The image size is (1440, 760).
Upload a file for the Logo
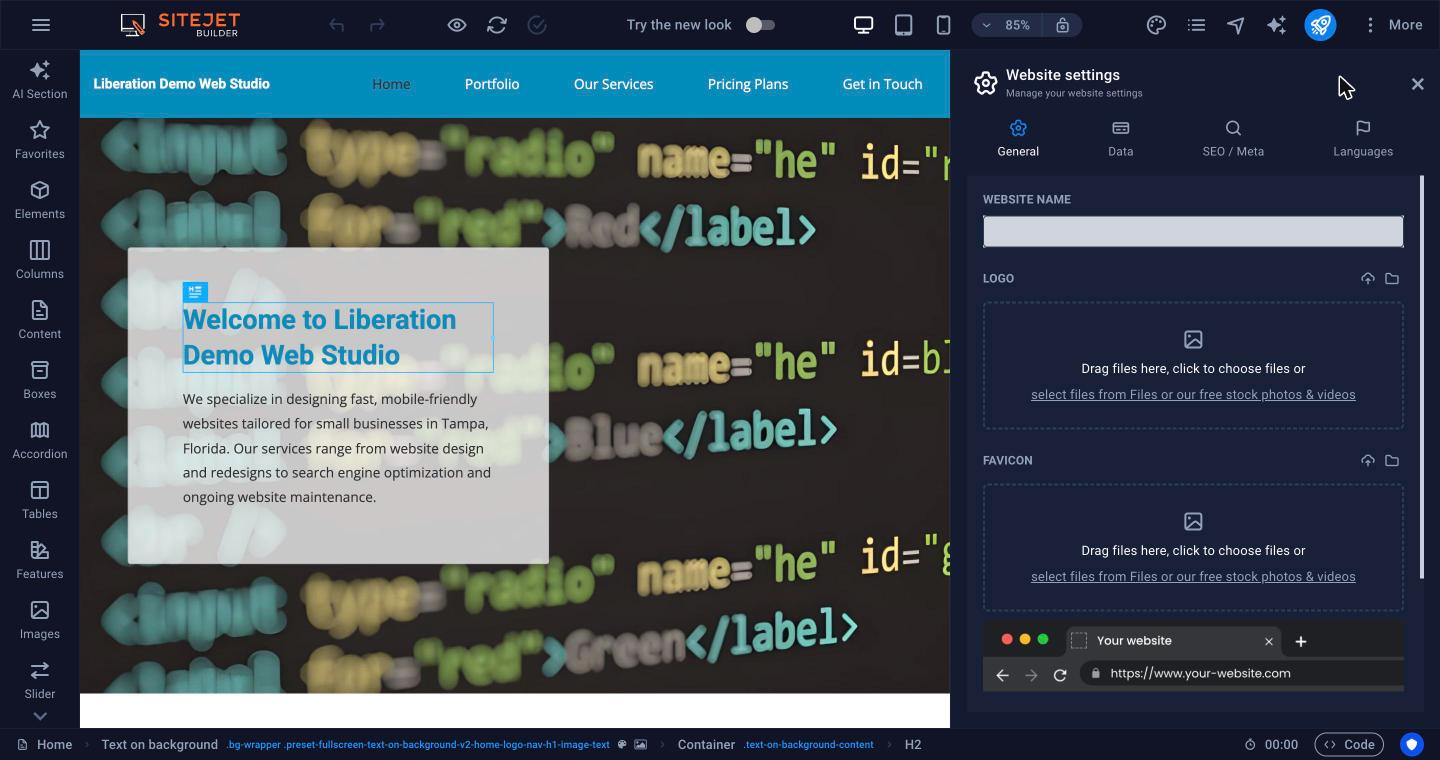(1368, 279)
